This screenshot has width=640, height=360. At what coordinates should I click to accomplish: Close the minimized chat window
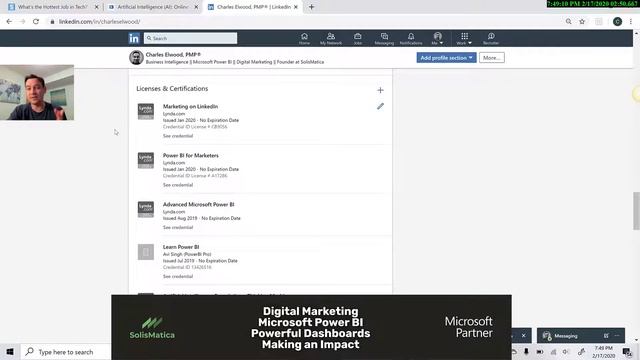524,336
